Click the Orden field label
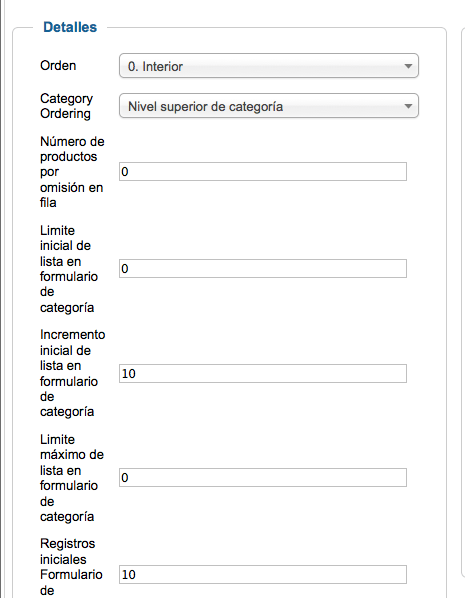 coord(58,66)
